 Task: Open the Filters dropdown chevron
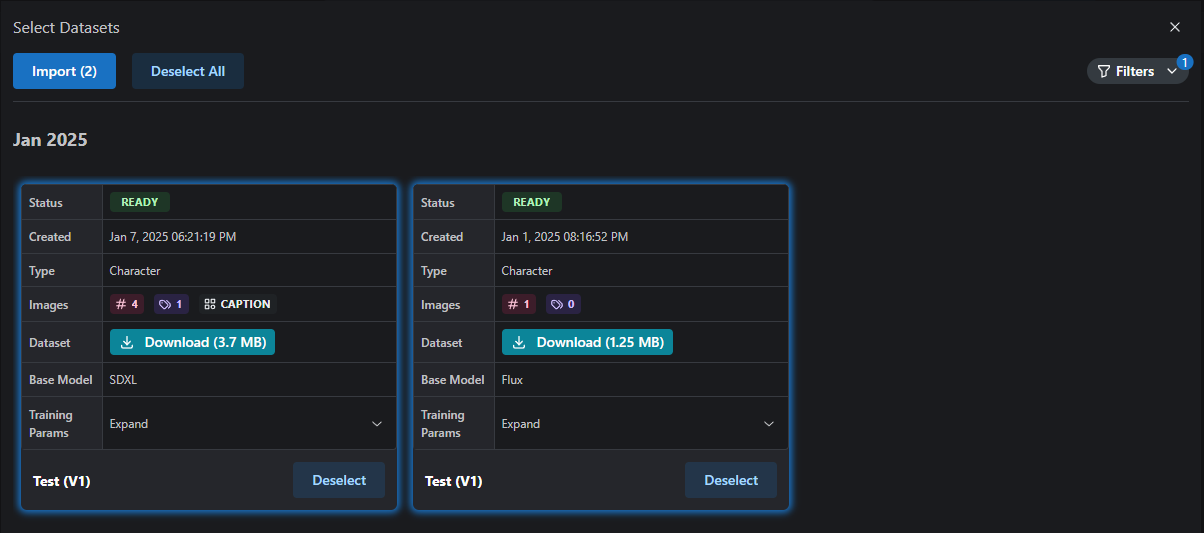pos(1172,71)
